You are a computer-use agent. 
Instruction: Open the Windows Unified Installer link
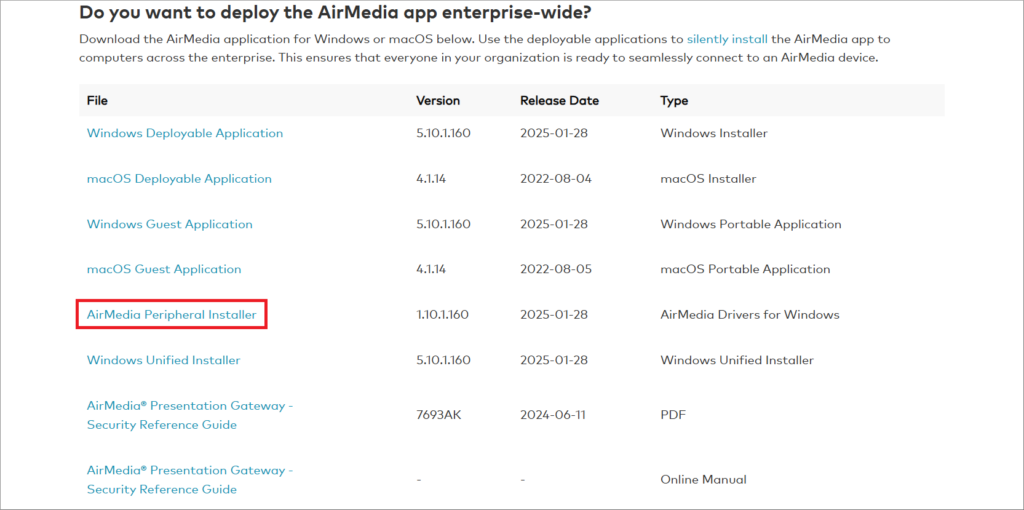coord(163,360)
